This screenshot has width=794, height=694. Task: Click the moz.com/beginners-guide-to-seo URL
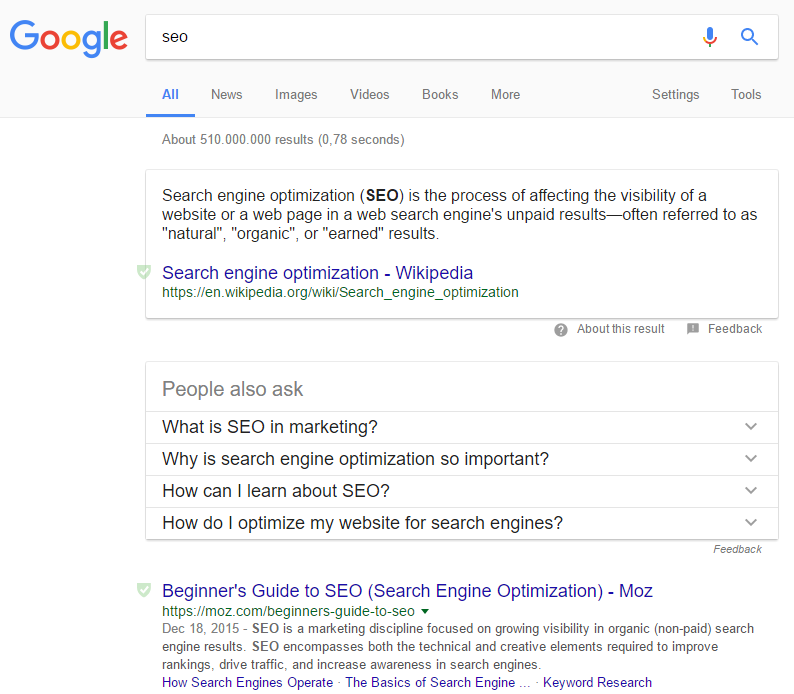288,611
